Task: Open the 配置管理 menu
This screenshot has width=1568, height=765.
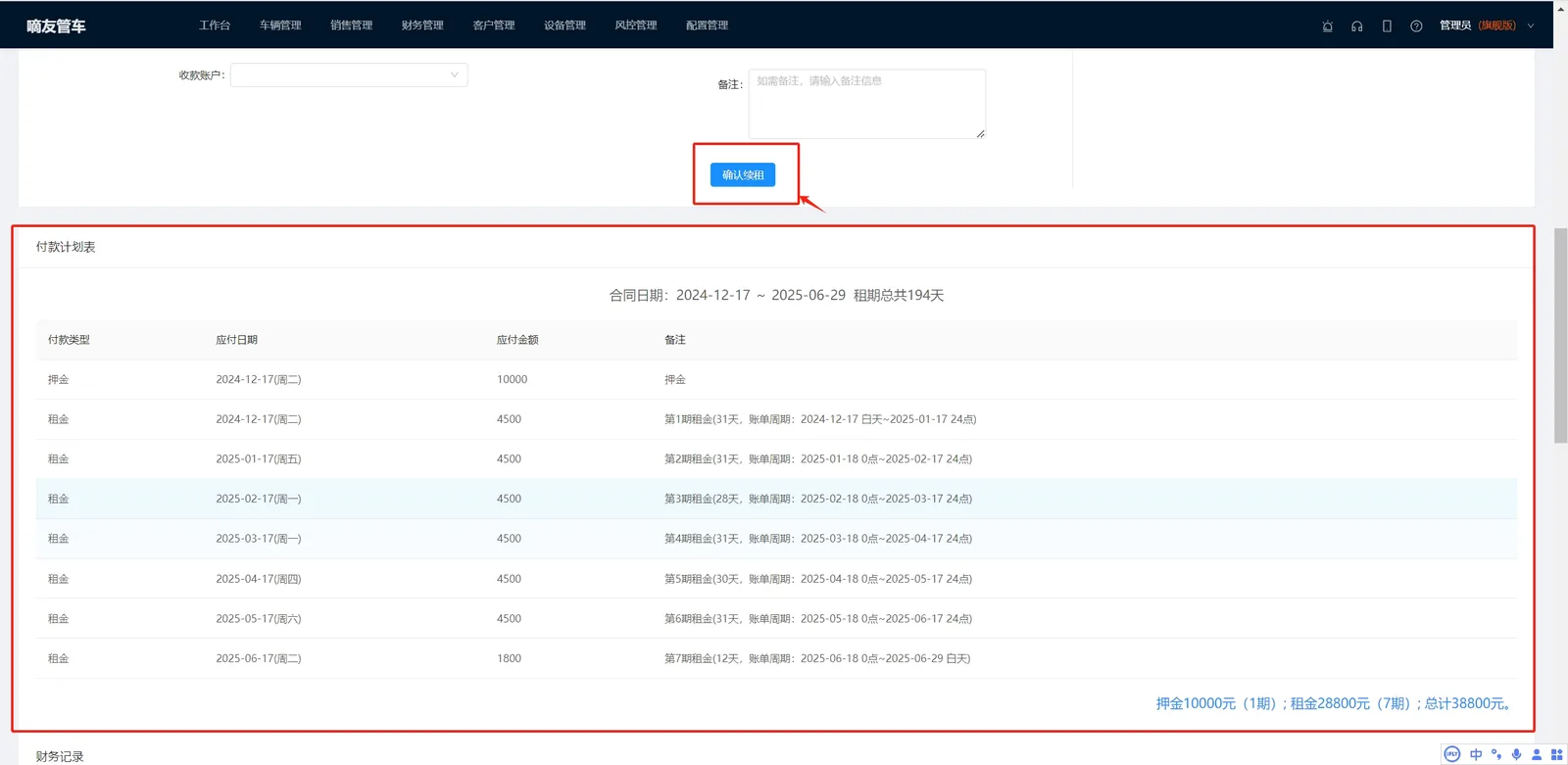Action: (x=707, y=25)
